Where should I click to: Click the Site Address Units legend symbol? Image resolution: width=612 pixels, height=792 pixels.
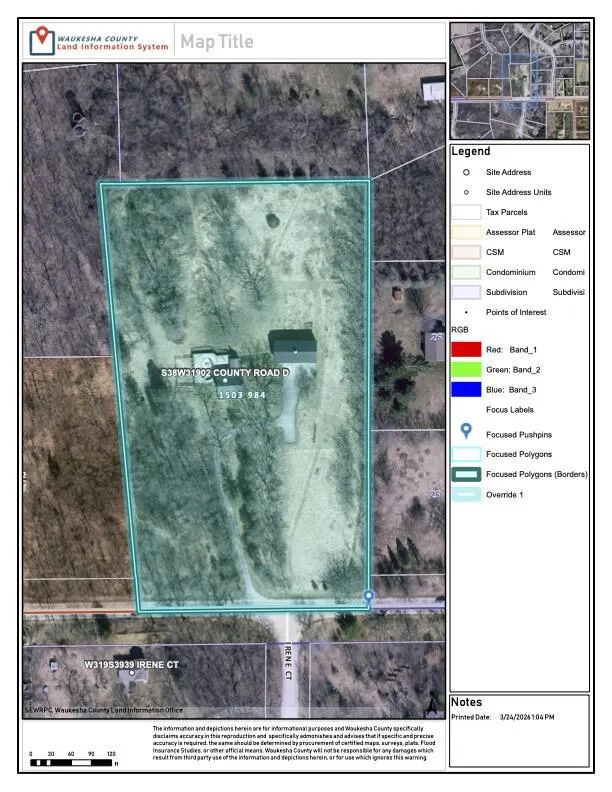pos(466,192)
